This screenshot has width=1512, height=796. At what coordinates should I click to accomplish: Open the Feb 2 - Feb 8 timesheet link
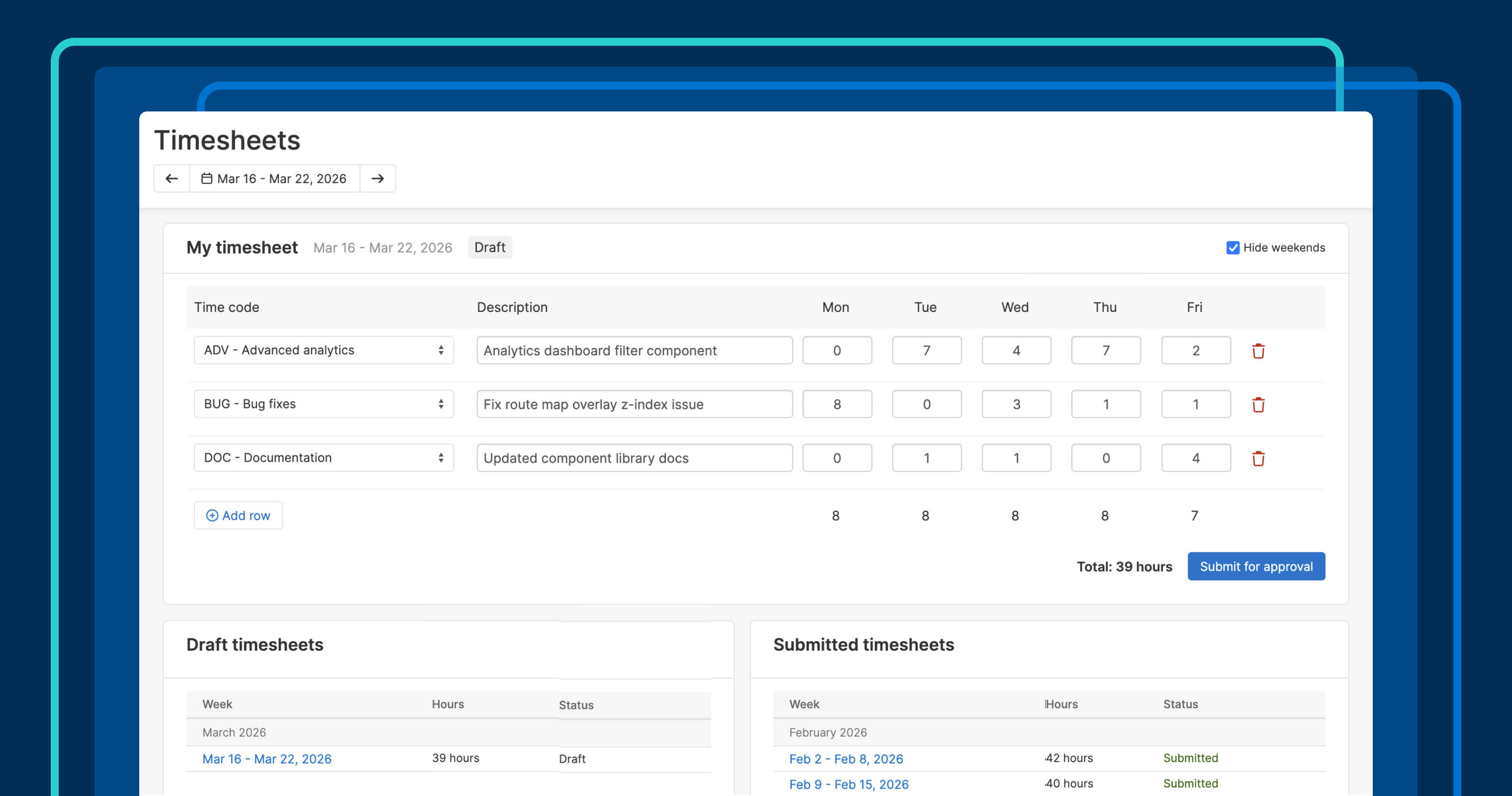click(847, 758)
